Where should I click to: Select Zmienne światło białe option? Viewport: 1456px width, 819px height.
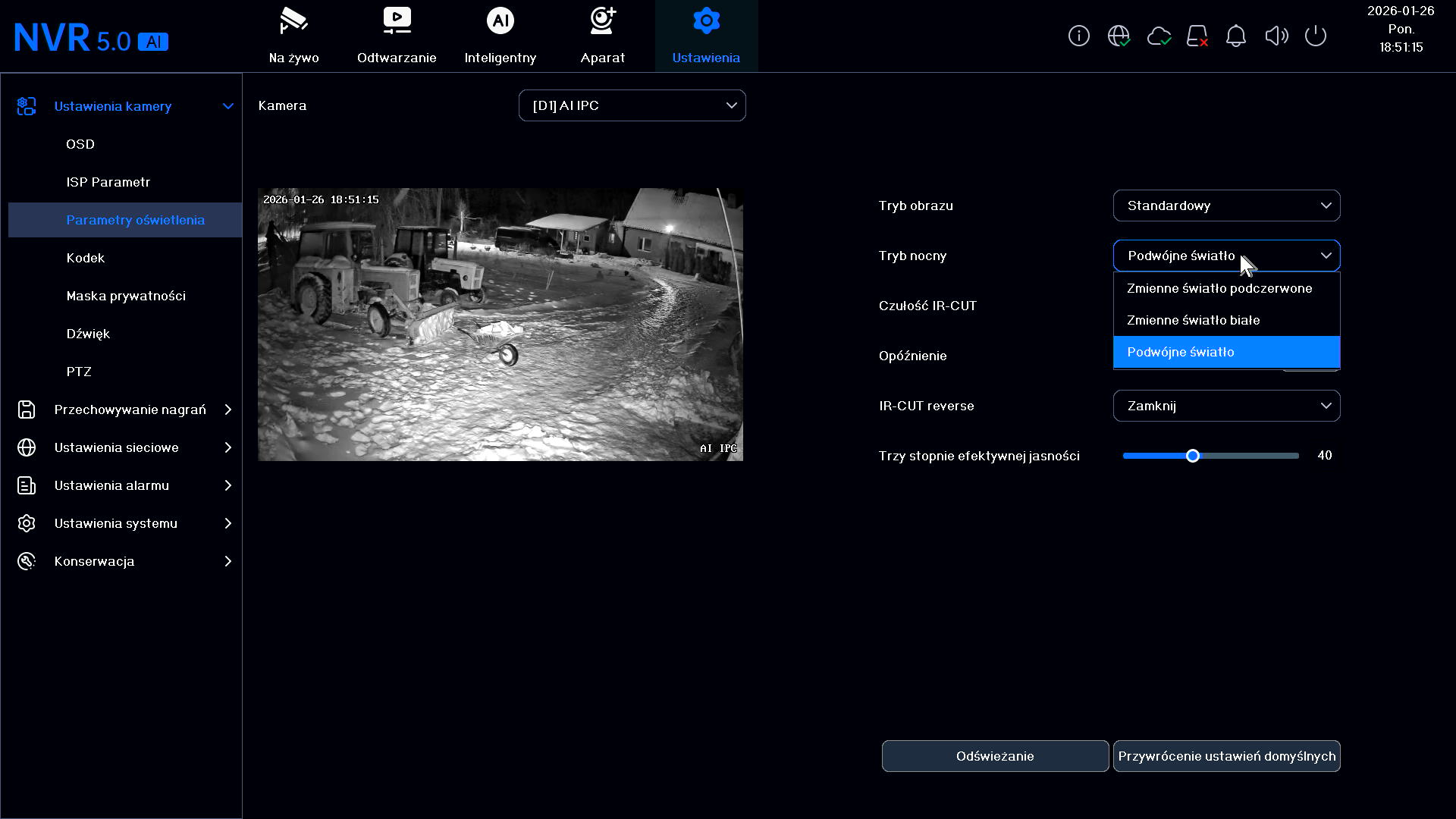pos(1226,320)
